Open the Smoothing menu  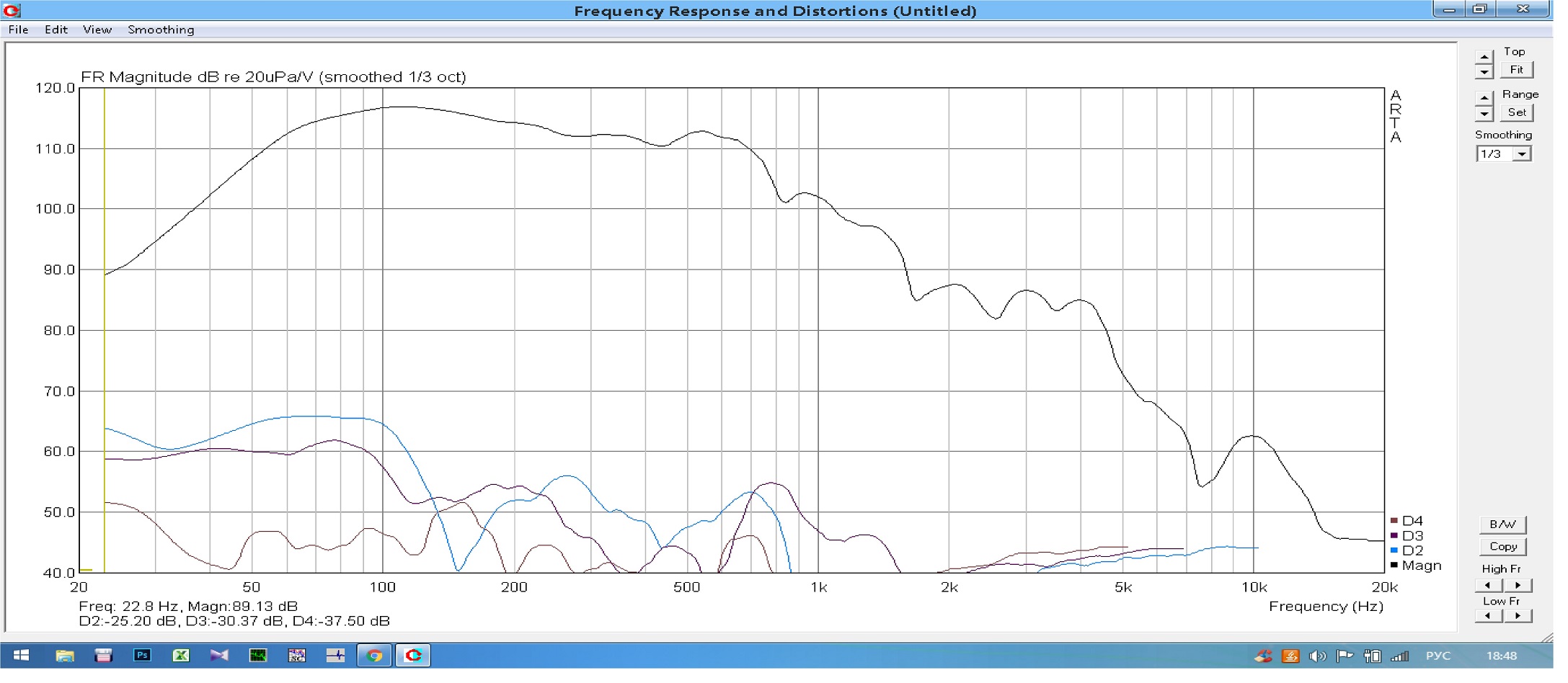pos(161,30)
